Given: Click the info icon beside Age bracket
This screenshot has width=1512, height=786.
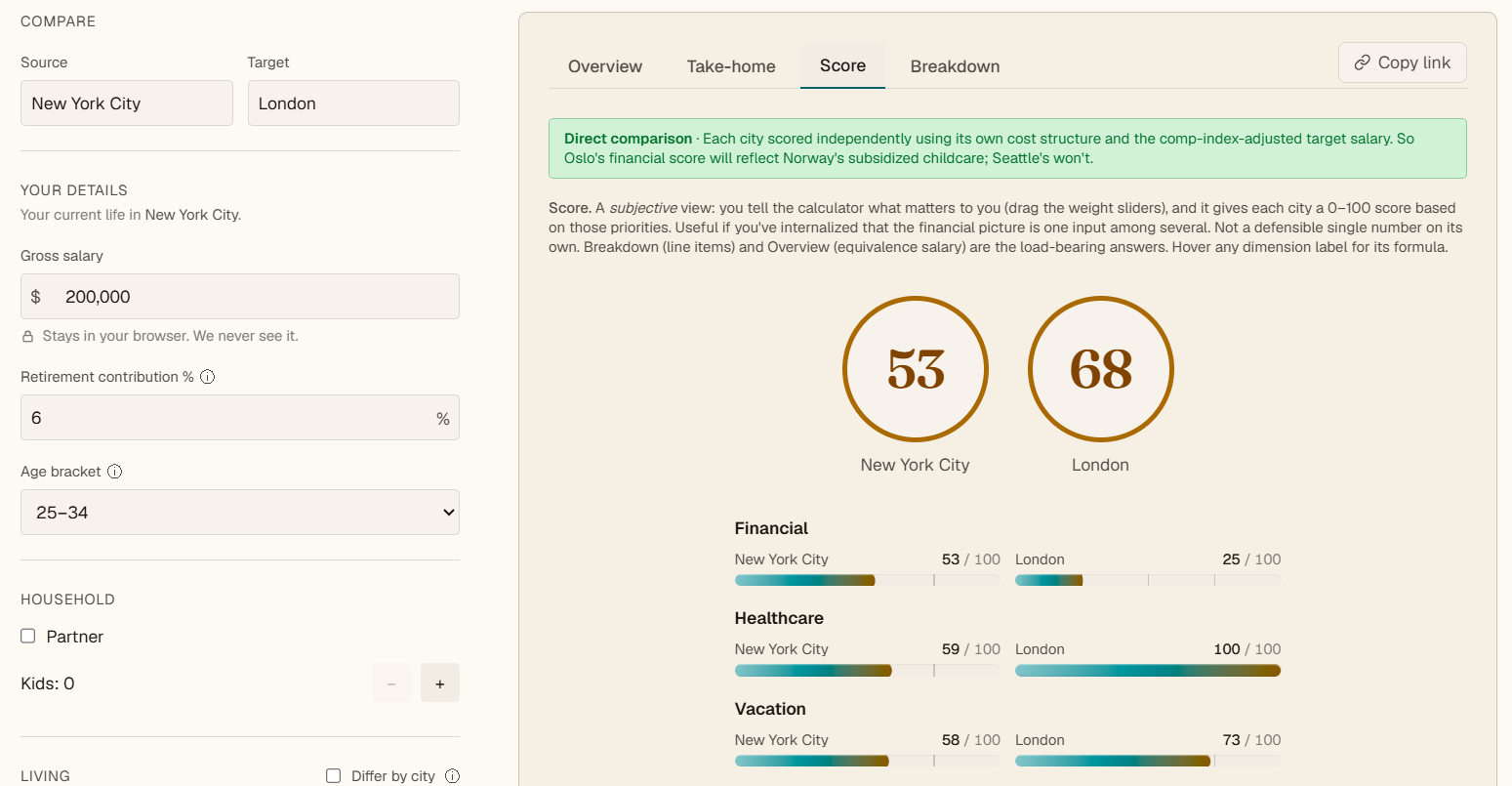Looking at the screenshot, I should (x=114, y=472).
